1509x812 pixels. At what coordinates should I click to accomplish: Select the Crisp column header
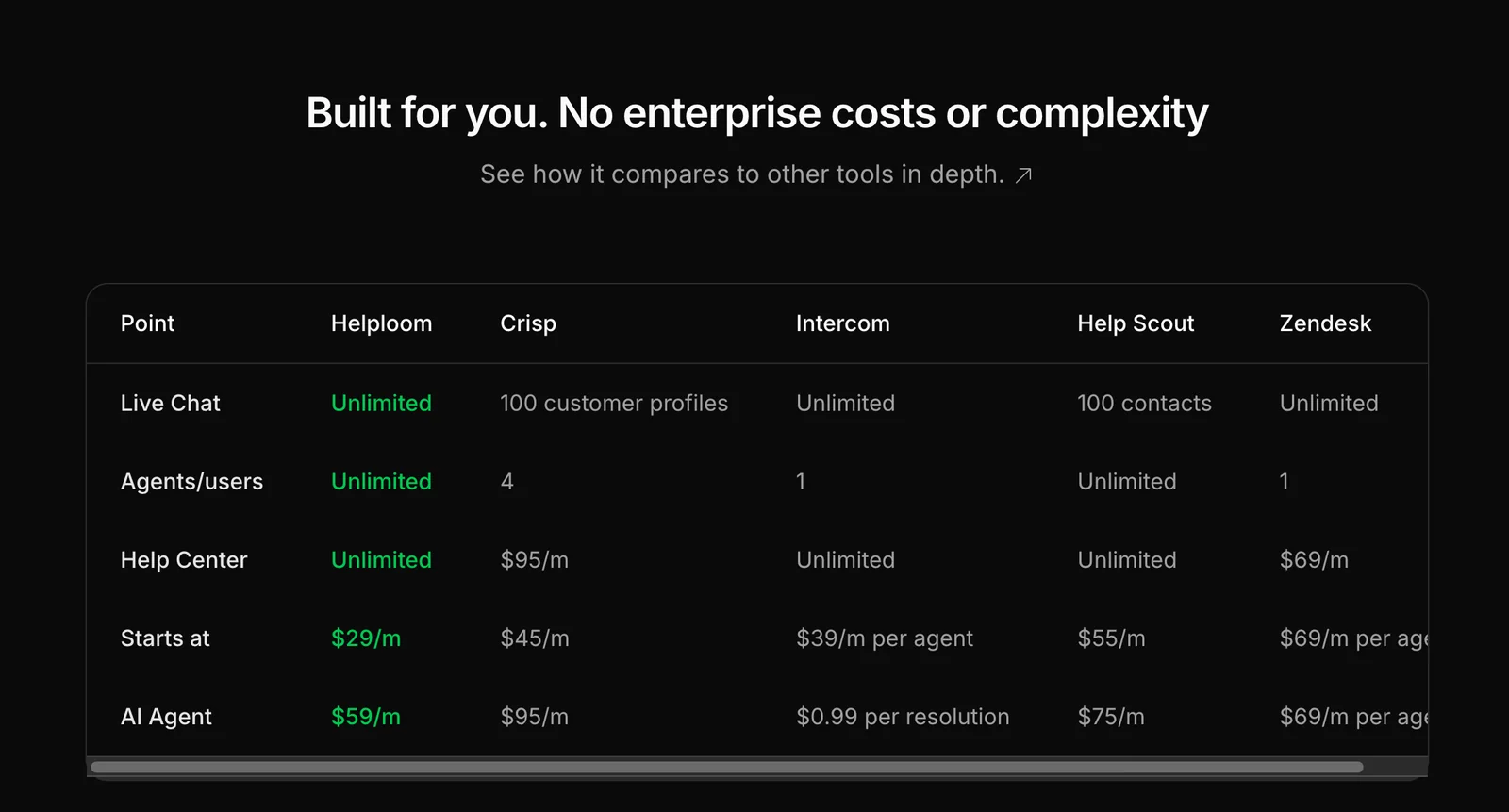pyautogui.click(x=528, y=323)
